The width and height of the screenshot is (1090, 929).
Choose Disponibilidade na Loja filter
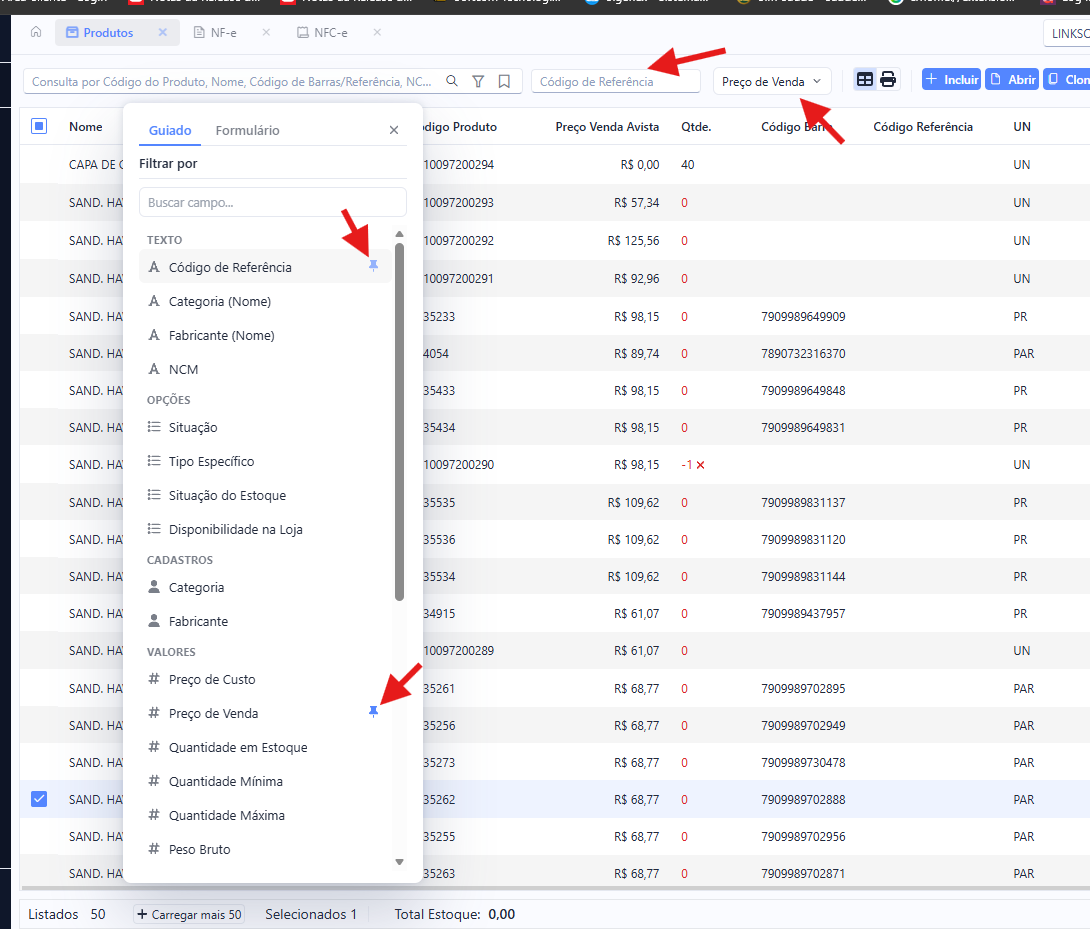pyautogui.click(x=264, y=529)
